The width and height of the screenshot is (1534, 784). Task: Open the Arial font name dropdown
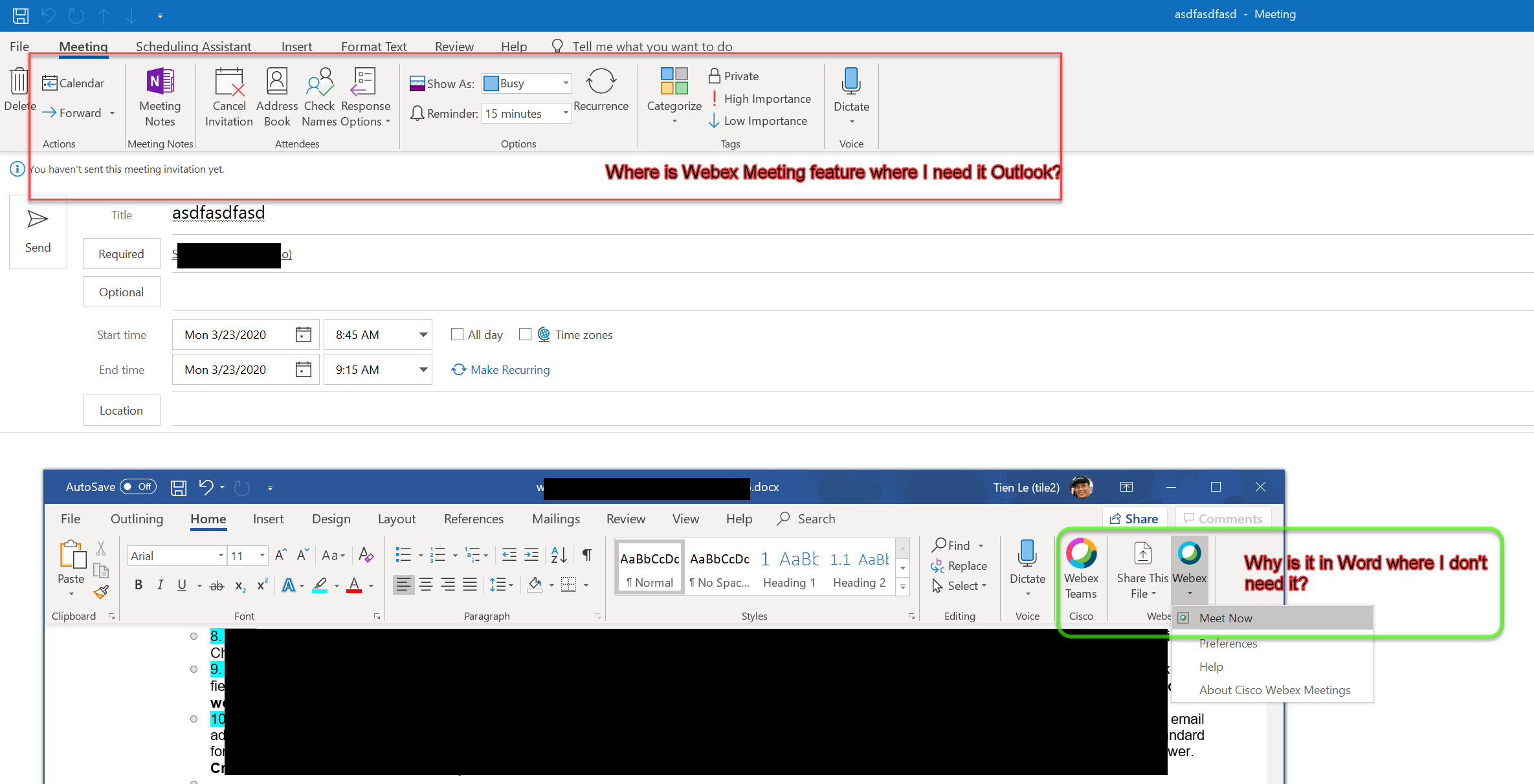[221, 556]
